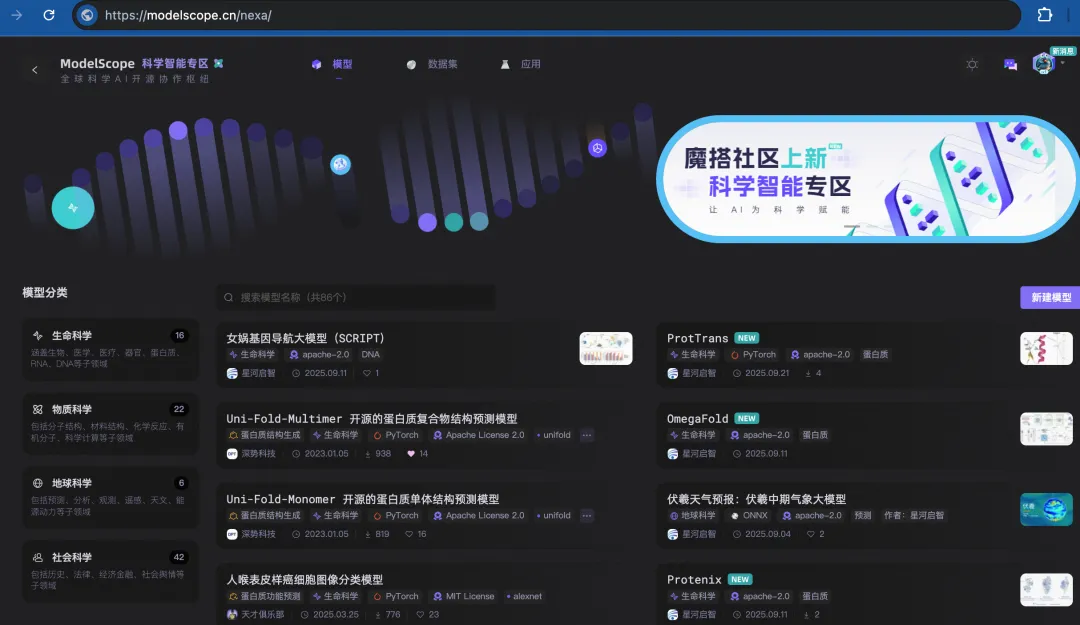Click the Protenix thumbnail image
The height and width of the screenshot is (625, 1080).
coord(1046,591)
